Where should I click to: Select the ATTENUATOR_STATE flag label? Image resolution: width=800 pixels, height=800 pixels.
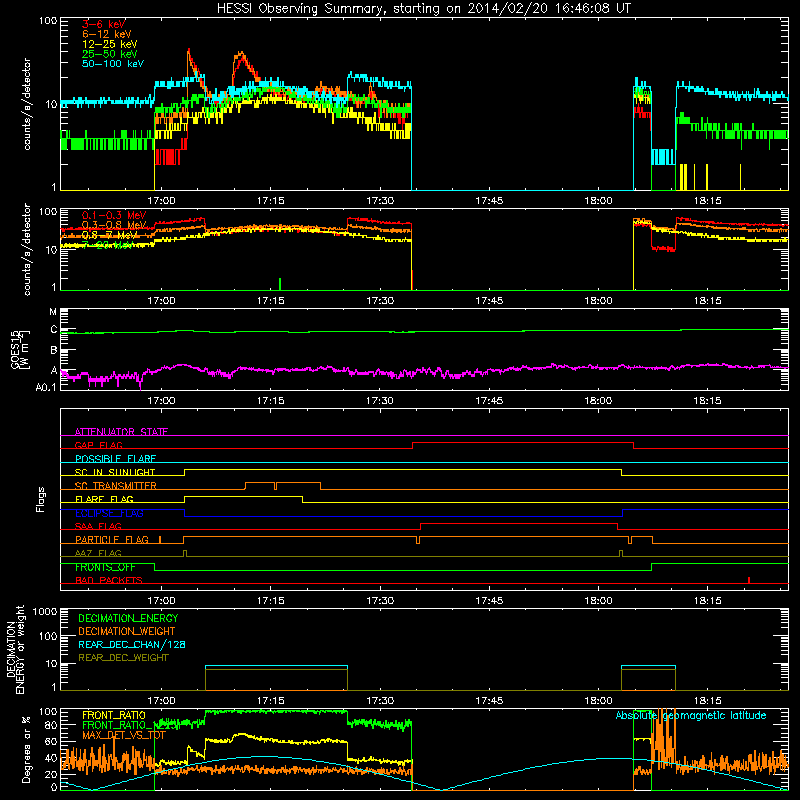(121, 432)
